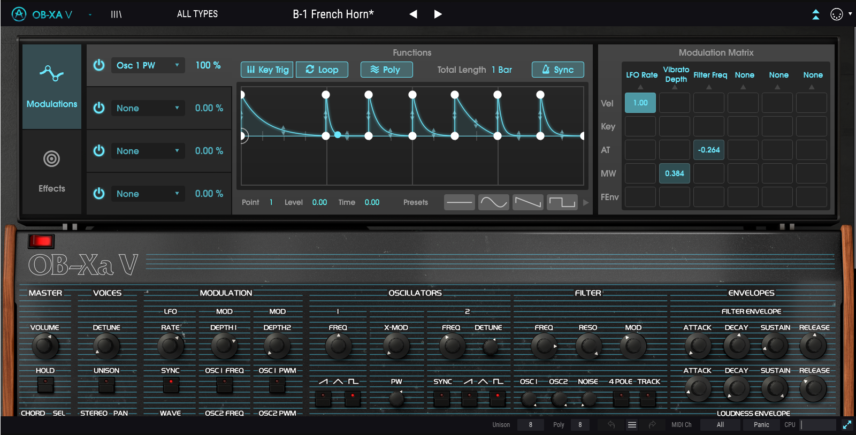Switch to the Effects tab
The width and height of the screenshot is (856, 435).
(52, 171)
